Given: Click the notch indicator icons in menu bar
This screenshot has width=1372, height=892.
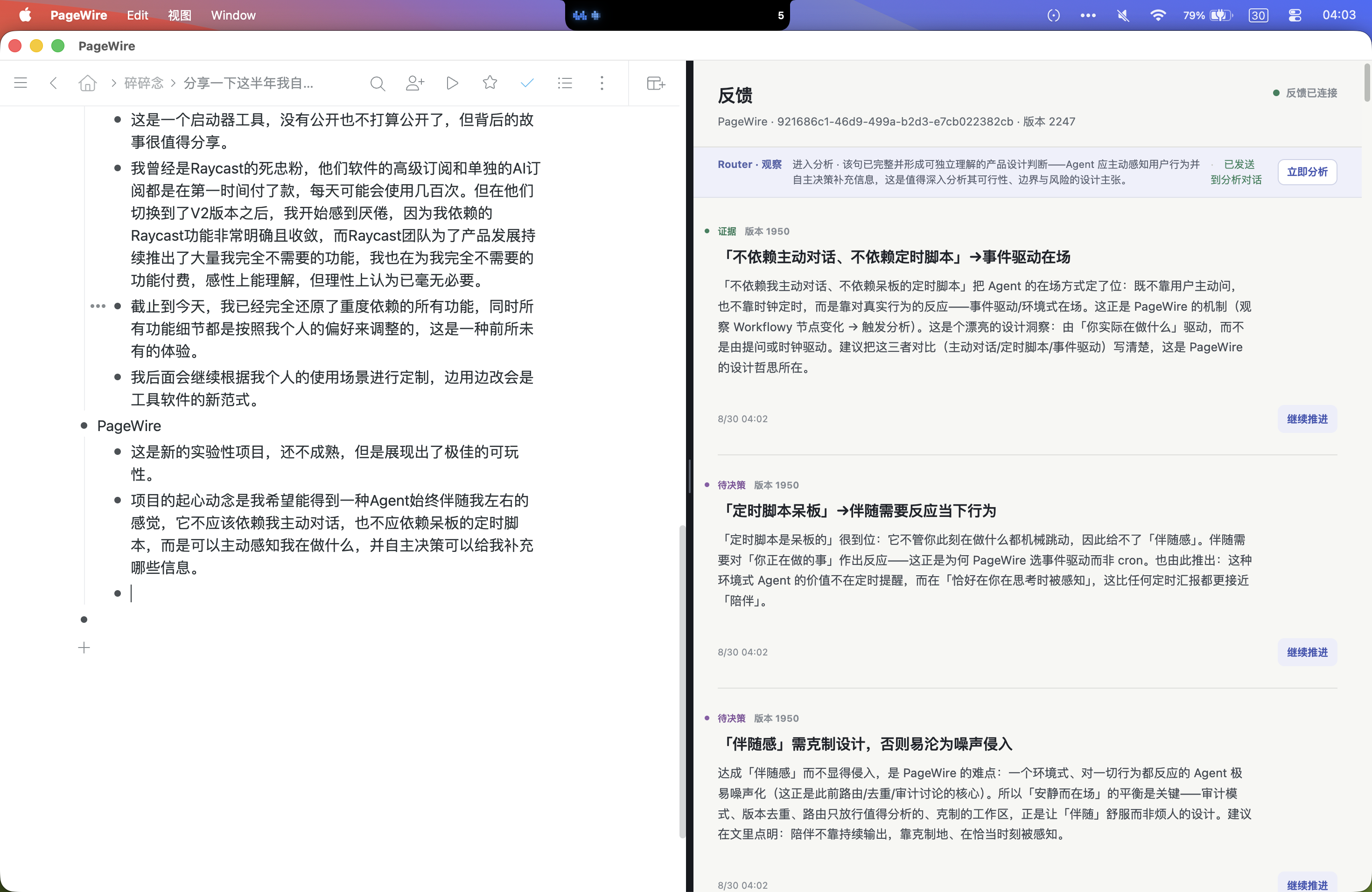Looking at the screenshot, I should point(586,15).
